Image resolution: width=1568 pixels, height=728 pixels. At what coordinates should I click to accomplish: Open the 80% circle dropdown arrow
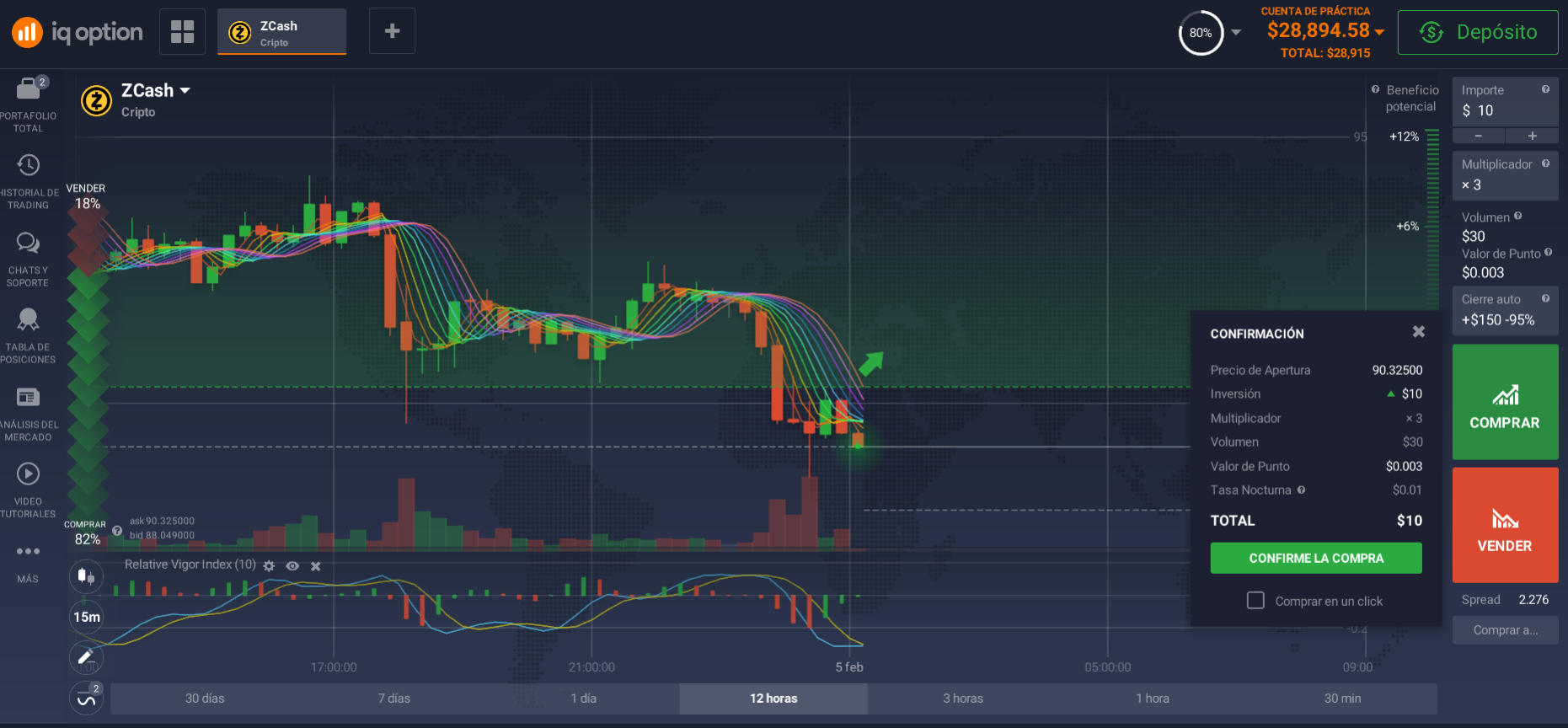[1236, 33]
